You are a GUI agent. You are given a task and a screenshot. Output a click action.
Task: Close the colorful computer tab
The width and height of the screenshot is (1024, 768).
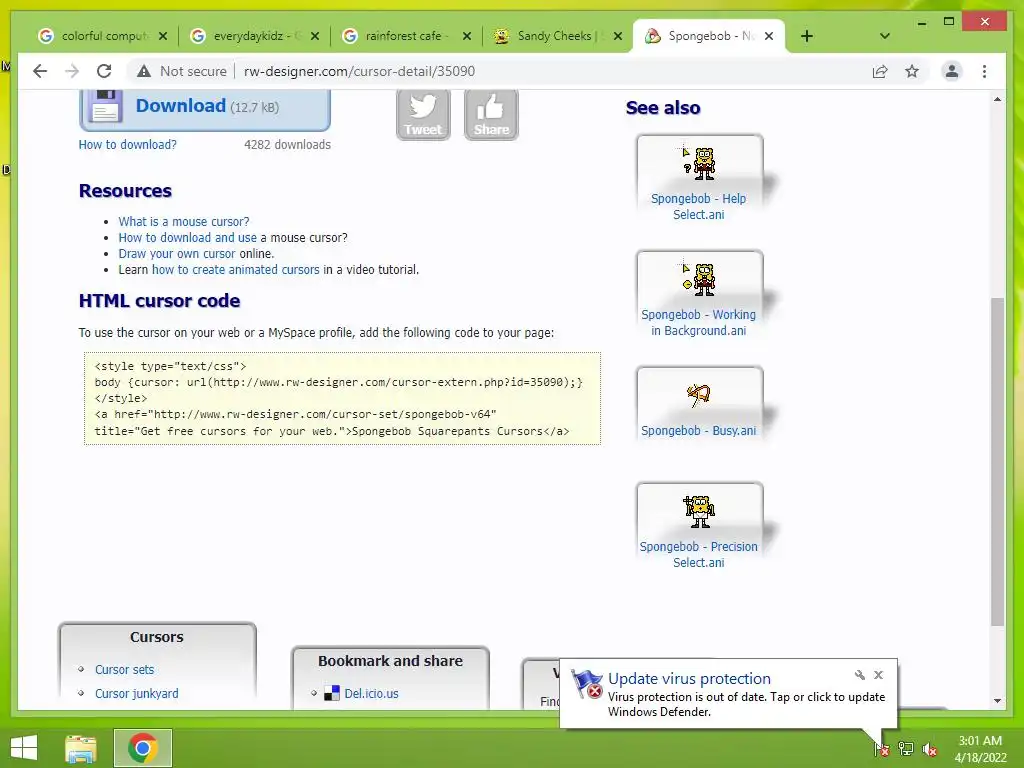[x=163, y=36]
